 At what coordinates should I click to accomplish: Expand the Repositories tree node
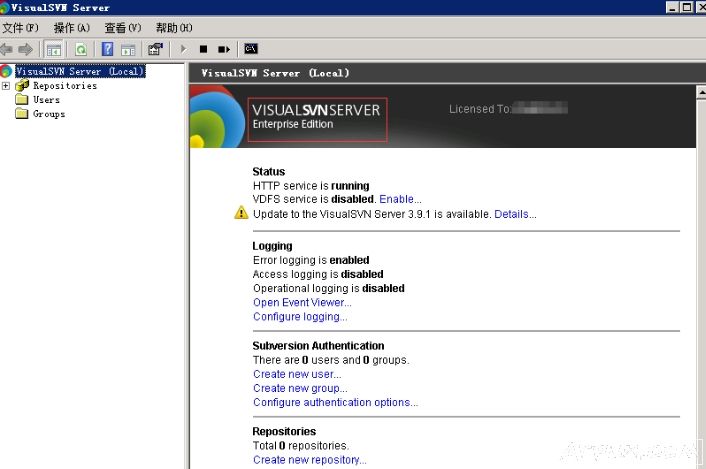pyautogui.click(x=5, y=86)
